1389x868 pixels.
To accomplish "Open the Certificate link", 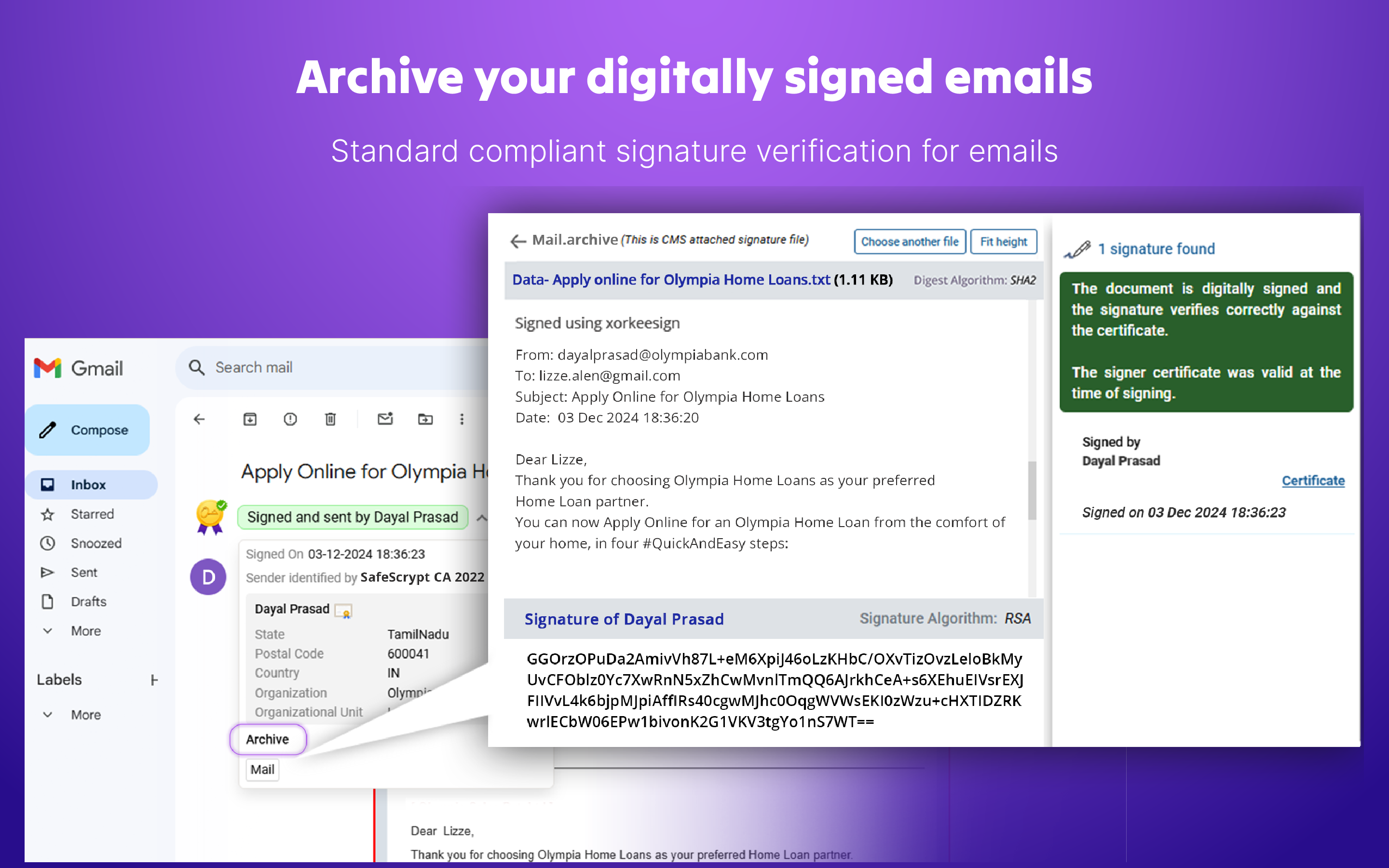I will click(x=1313, y=480).
